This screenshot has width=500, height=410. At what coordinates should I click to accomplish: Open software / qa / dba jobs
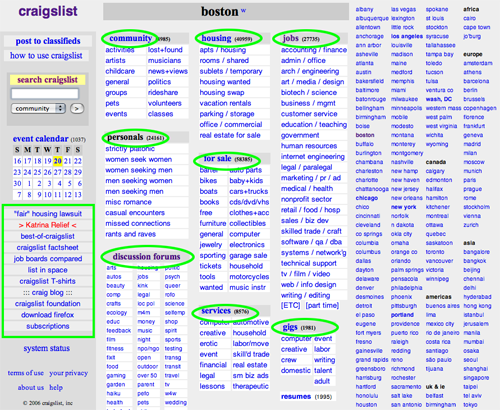[x=311, y=242]
